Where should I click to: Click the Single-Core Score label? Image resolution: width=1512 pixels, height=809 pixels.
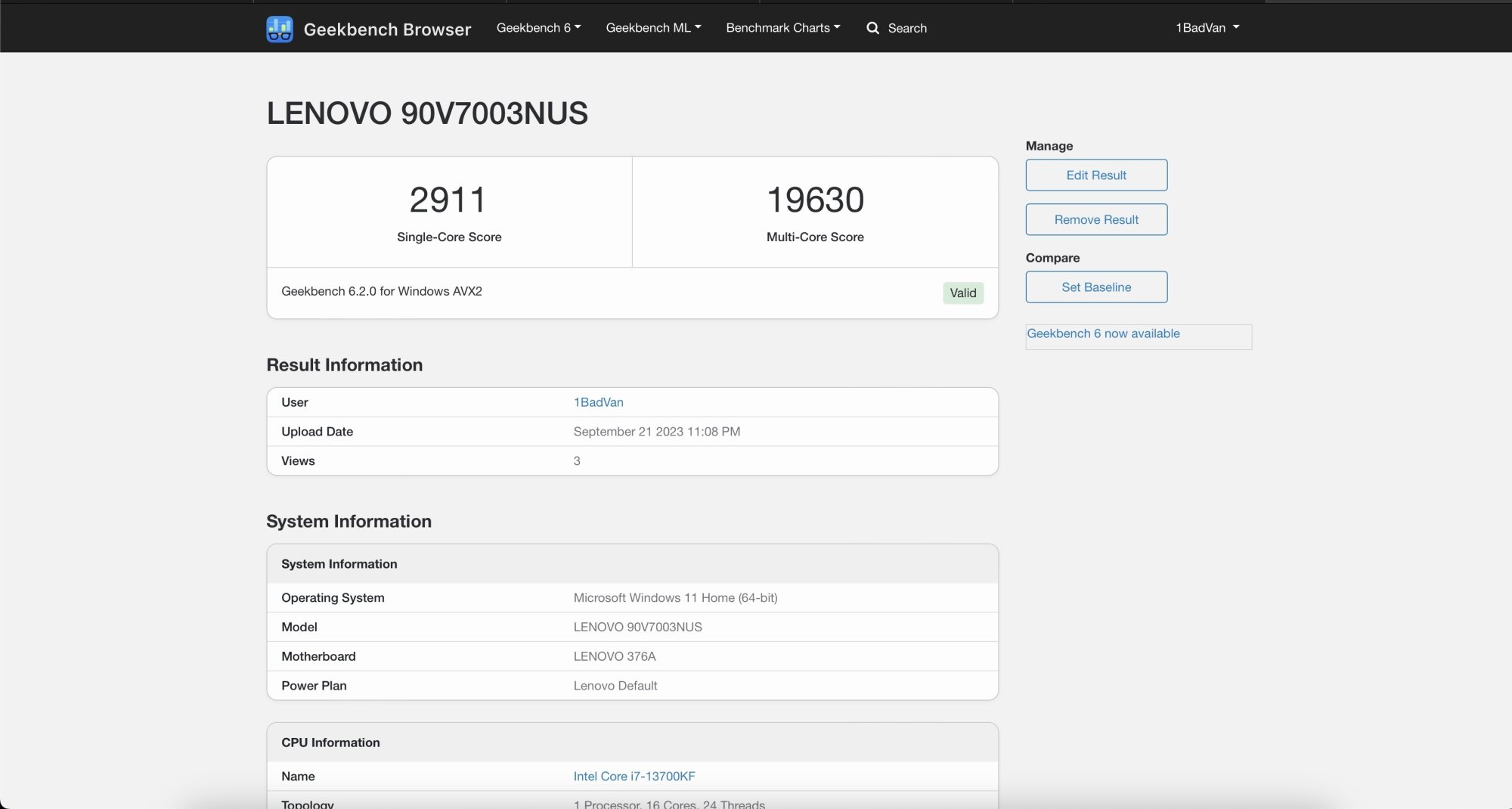click(449, 237)
